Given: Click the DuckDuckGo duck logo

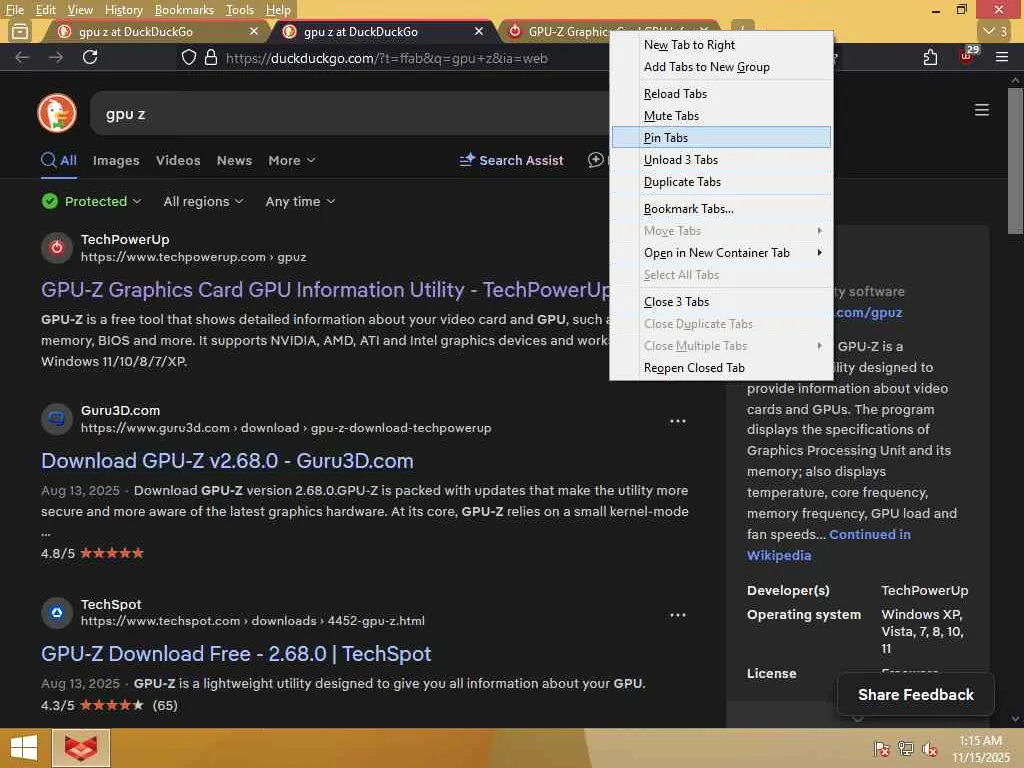Looking at the screenshot, I should click(57, 113).
